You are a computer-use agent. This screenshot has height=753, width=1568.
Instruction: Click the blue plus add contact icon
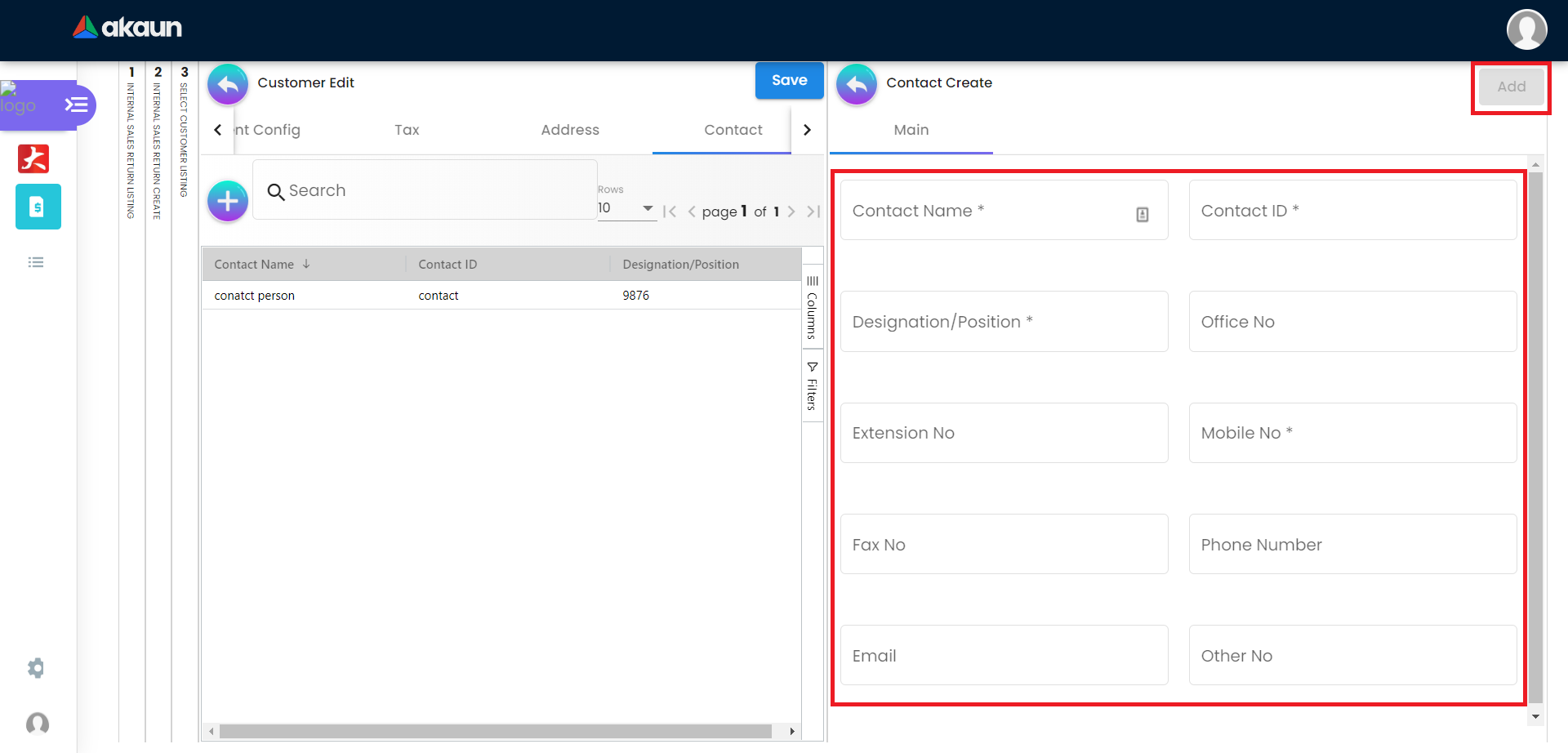(x=228, y=201)
